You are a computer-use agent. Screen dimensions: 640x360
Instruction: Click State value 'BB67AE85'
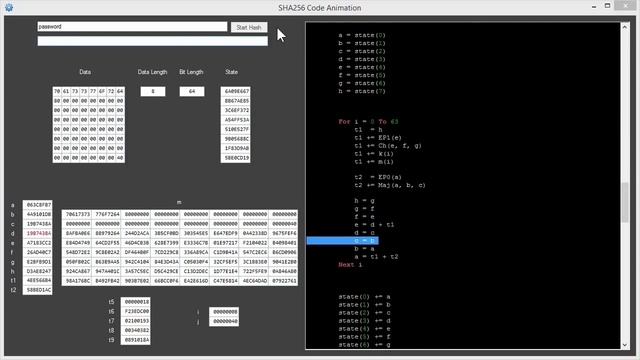(x=236, y=100)
